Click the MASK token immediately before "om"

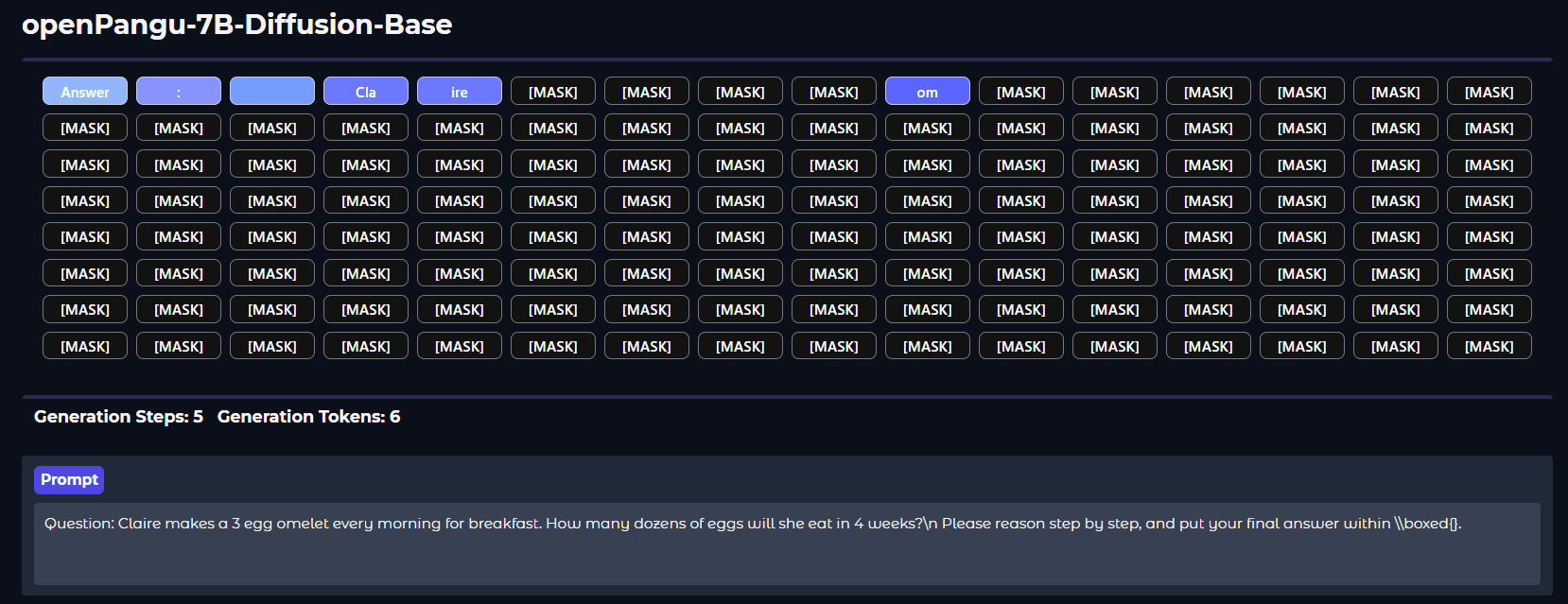[834, 92]
